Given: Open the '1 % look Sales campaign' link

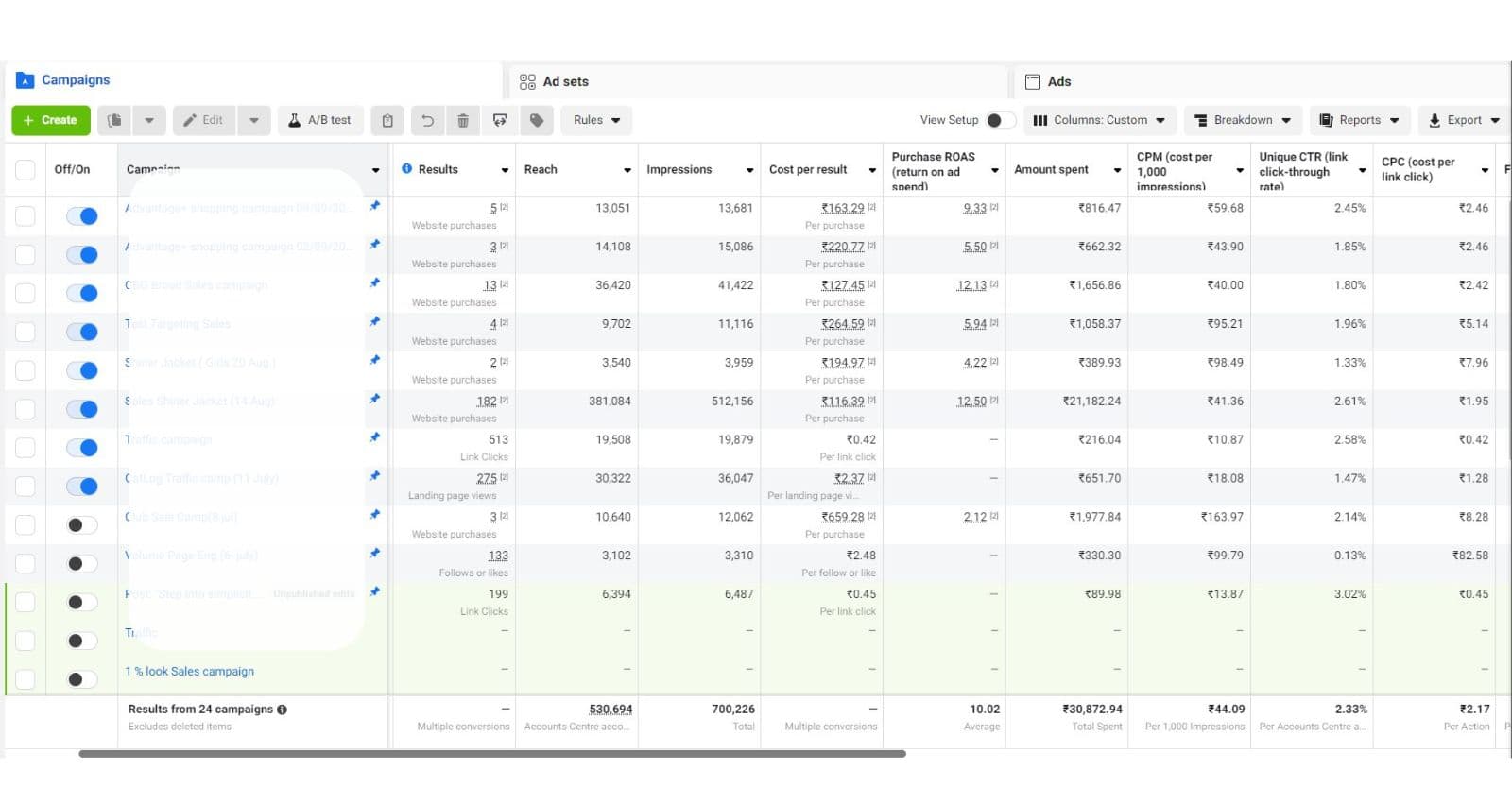Looking at the screenshot, I should pos(190,672).
